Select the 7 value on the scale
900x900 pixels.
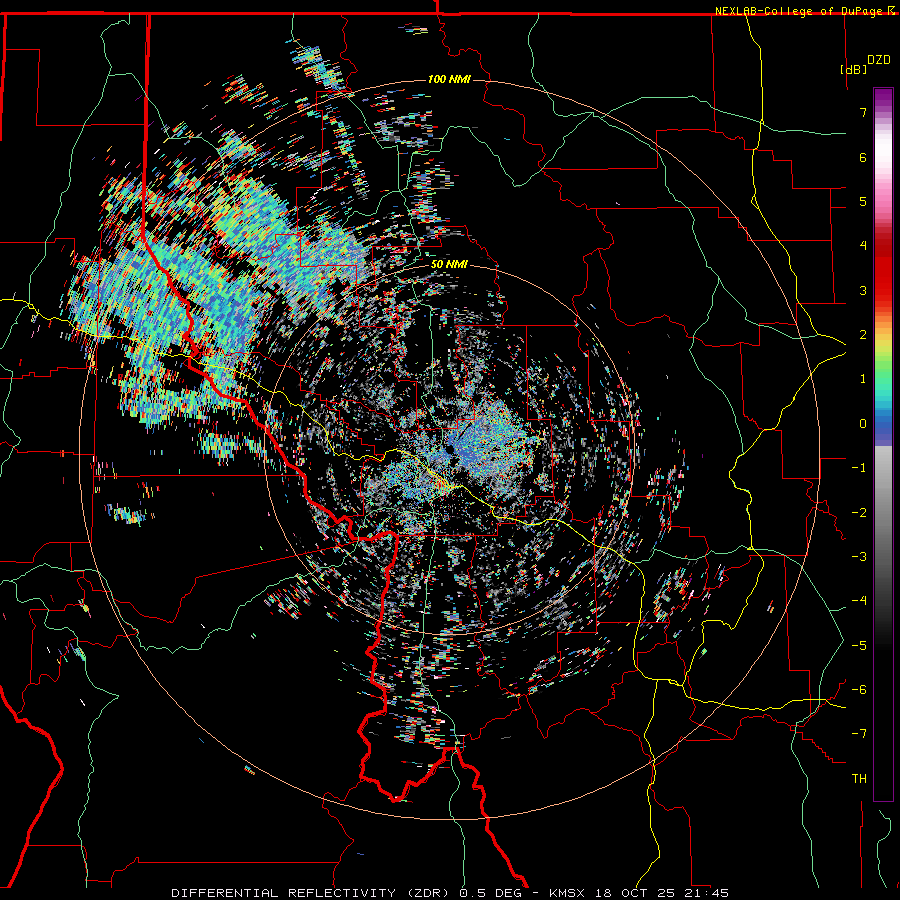coord(863,112)
